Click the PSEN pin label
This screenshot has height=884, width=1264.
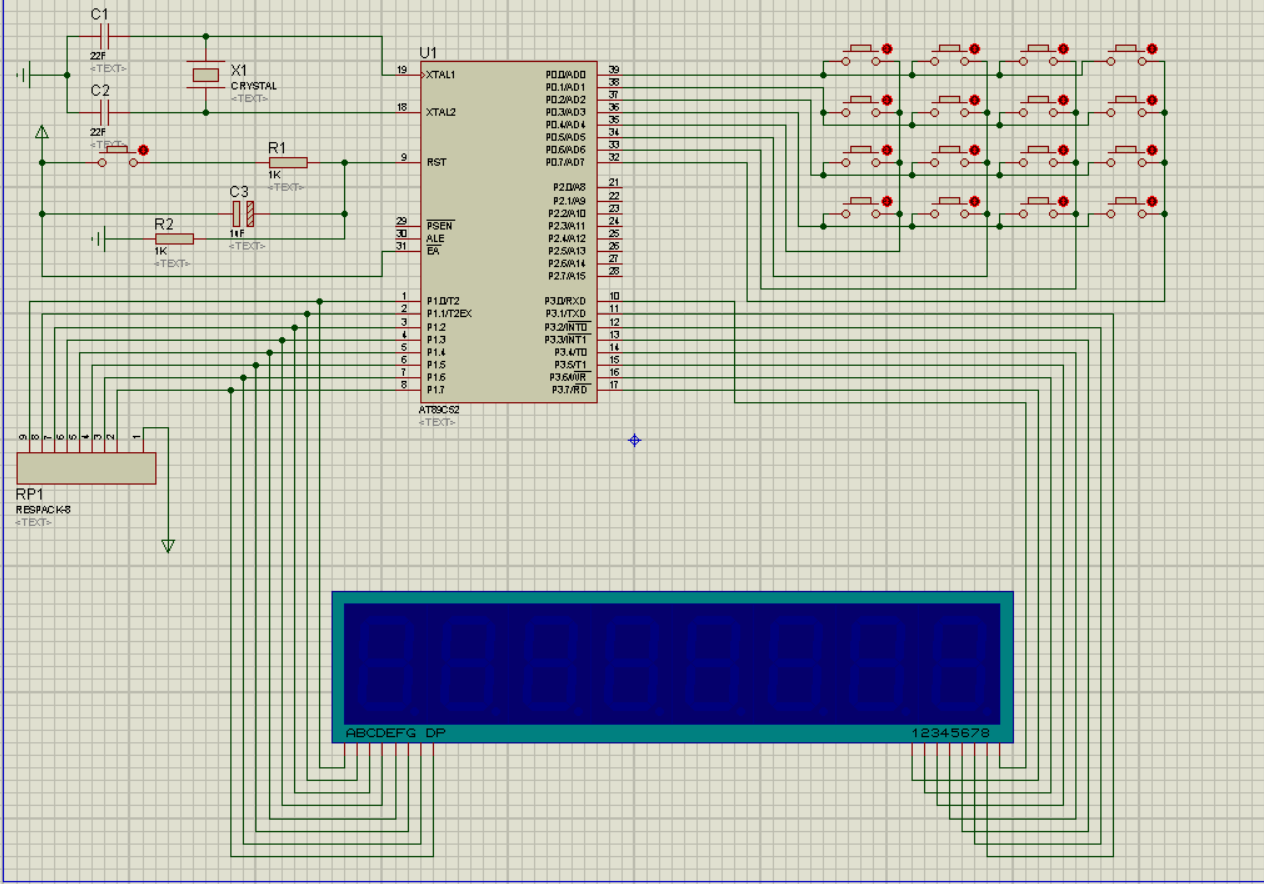click(439, 226)
